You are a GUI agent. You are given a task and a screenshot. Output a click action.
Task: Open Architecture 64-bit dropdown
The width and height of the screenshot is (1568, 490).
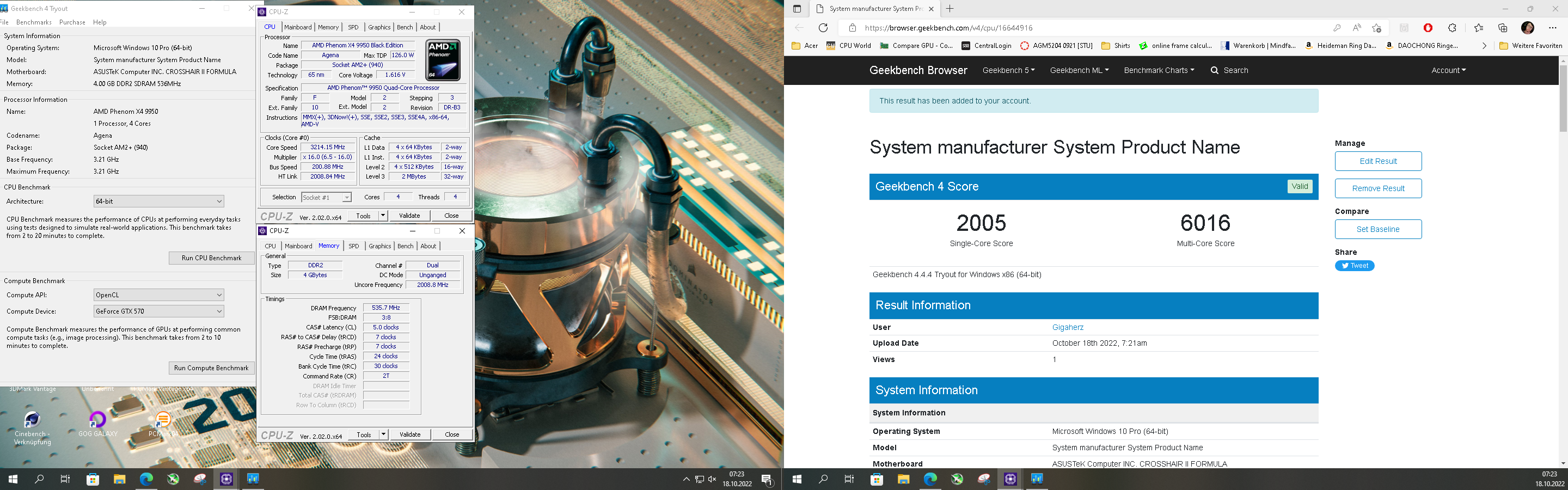coord(158,201)
